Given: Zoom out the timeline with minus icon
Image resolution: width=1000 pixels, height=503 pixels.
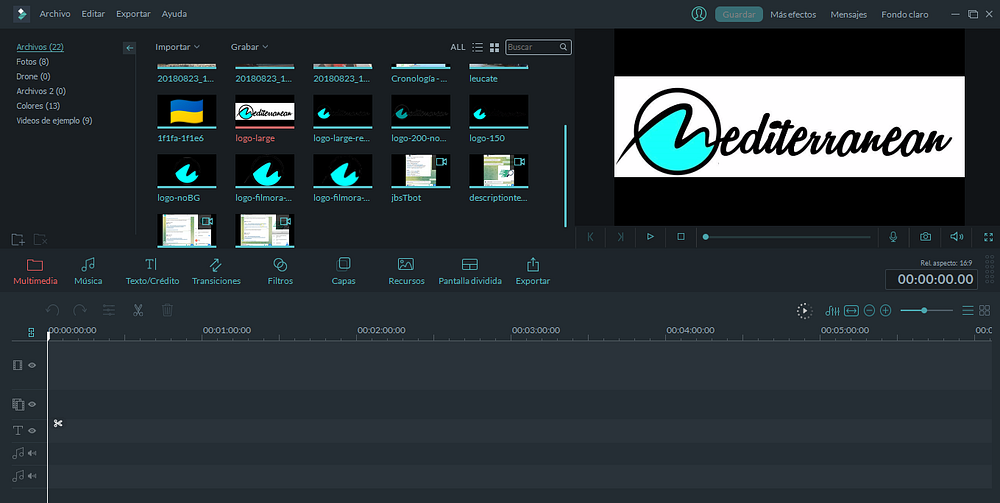Looking at the screenshot, I should [x=869, y=310].
